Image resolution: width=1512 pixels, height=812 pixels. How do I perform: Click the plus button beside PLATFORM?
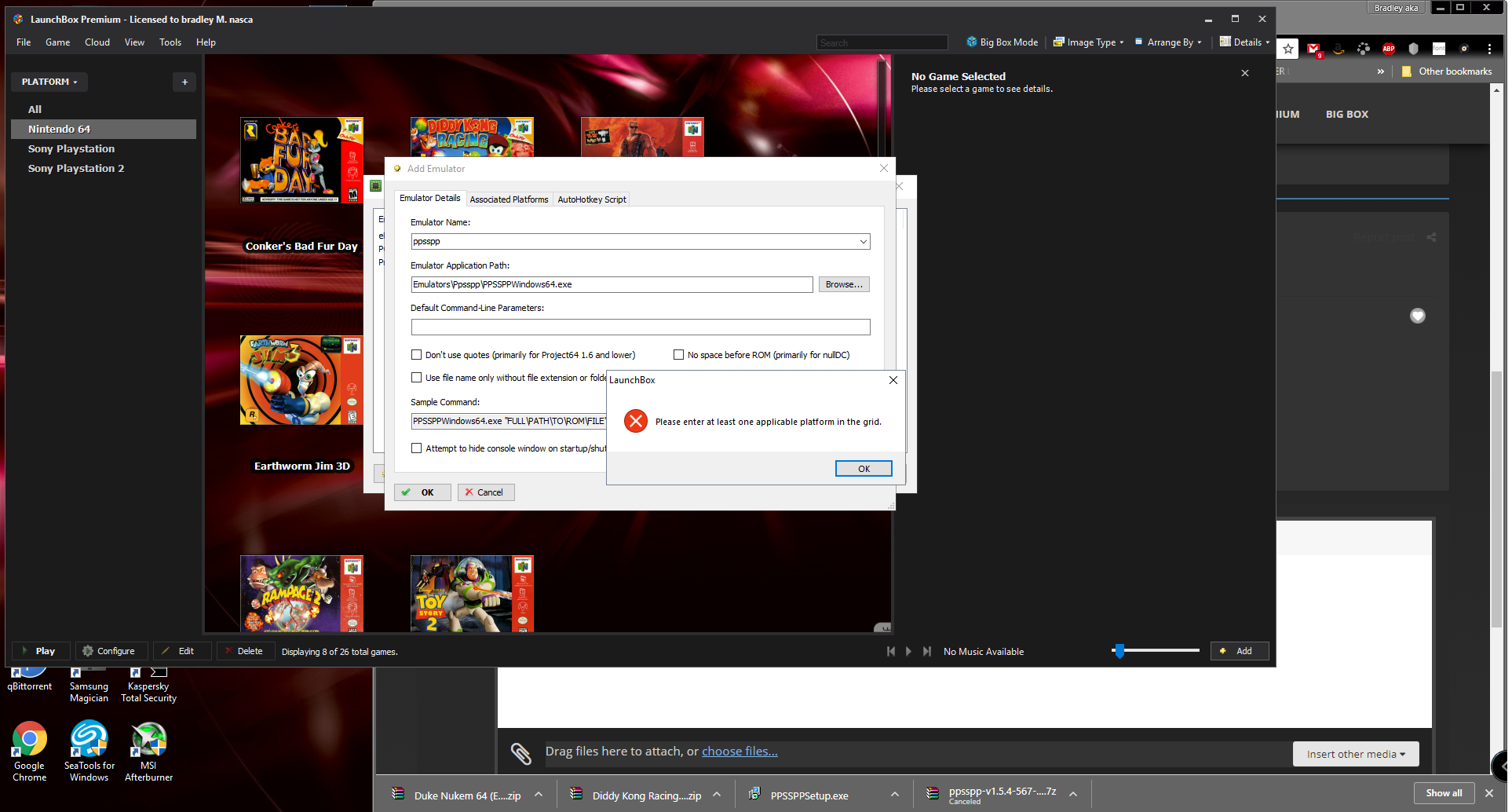tap(186, 82)
